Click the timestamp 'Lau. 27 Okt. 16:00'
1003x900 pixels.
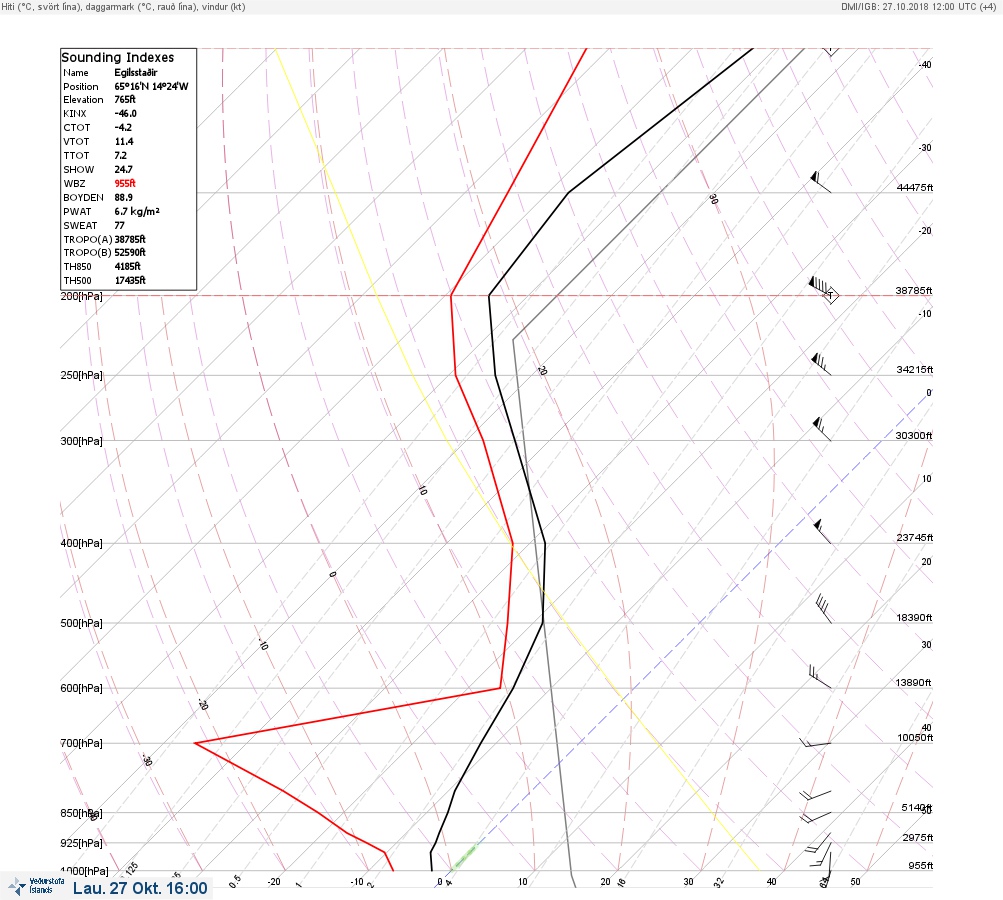pos(140,888)
